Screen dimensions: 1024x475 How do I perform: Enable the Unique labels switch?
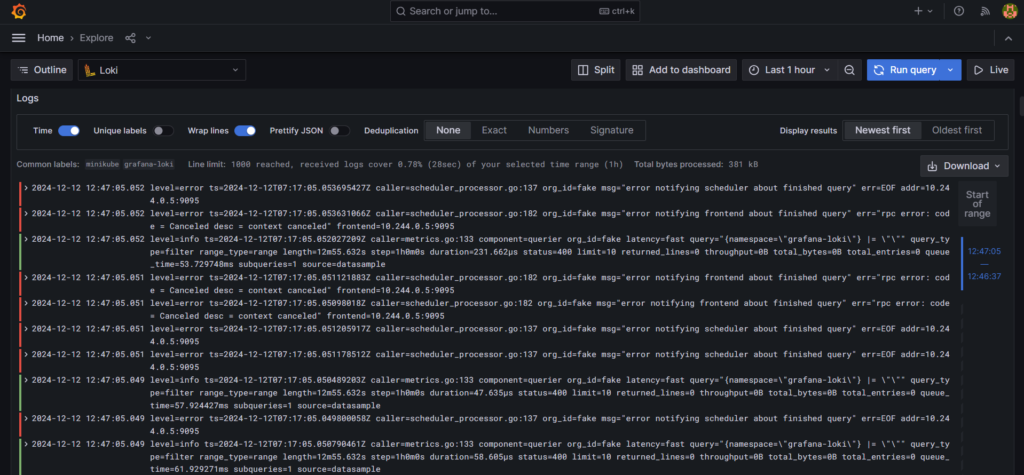point(163,131)
